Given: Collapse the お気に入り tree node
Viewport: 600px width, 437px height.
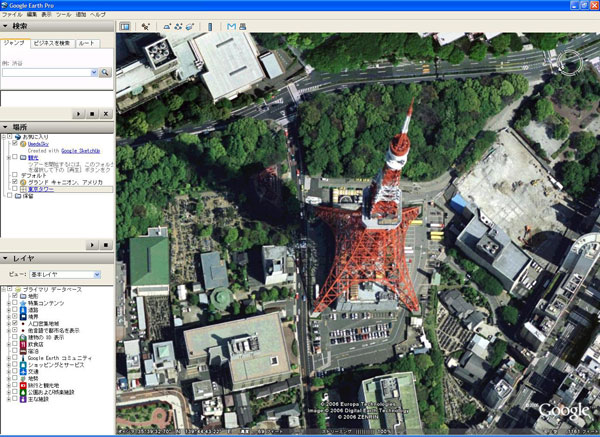Looking at the screenshot, I should (4, 137).
